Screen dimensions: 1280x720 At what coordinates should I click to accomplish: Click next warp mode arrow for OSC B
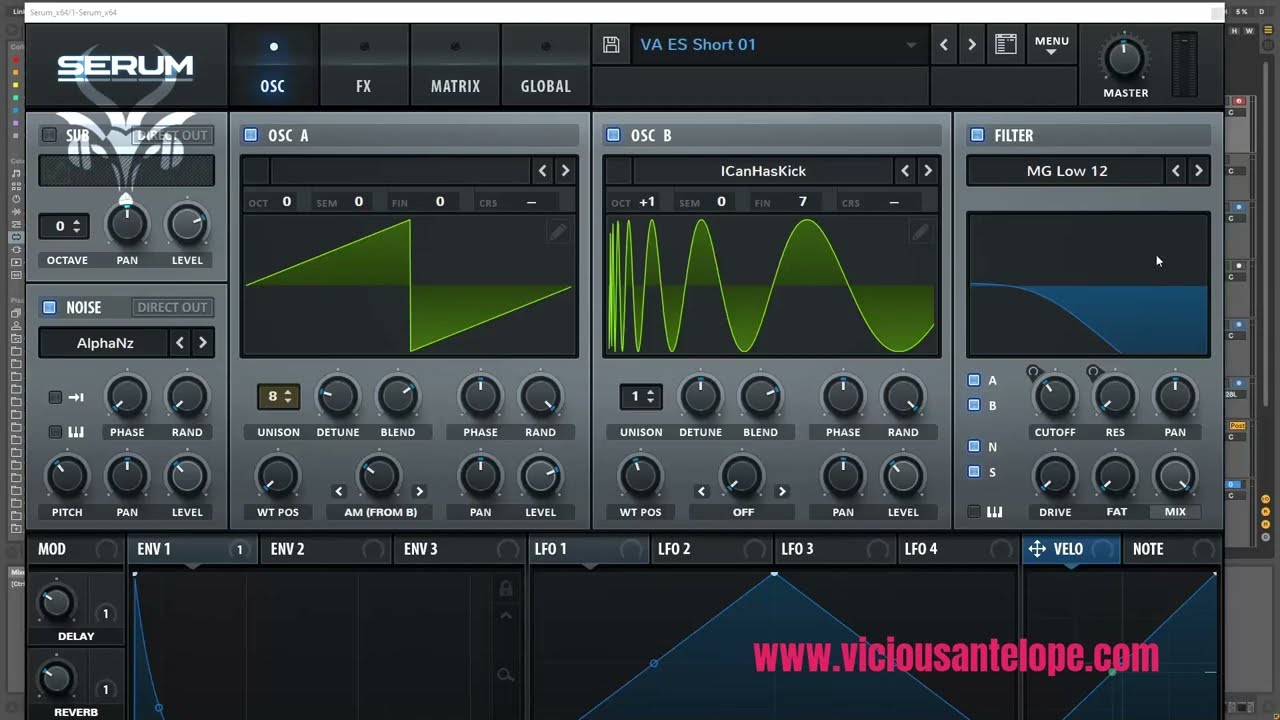[x=782, y=491]
